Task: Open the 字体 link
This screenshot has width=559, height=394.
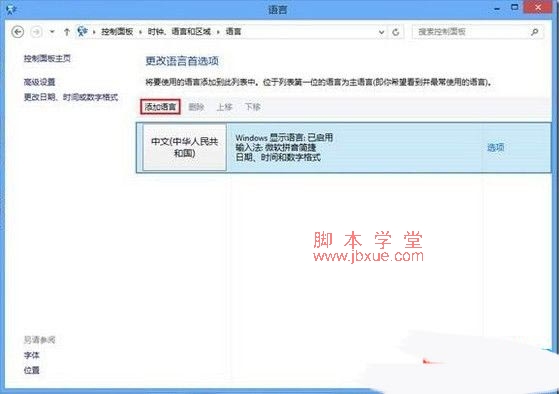Action: [x=31, y=355]
